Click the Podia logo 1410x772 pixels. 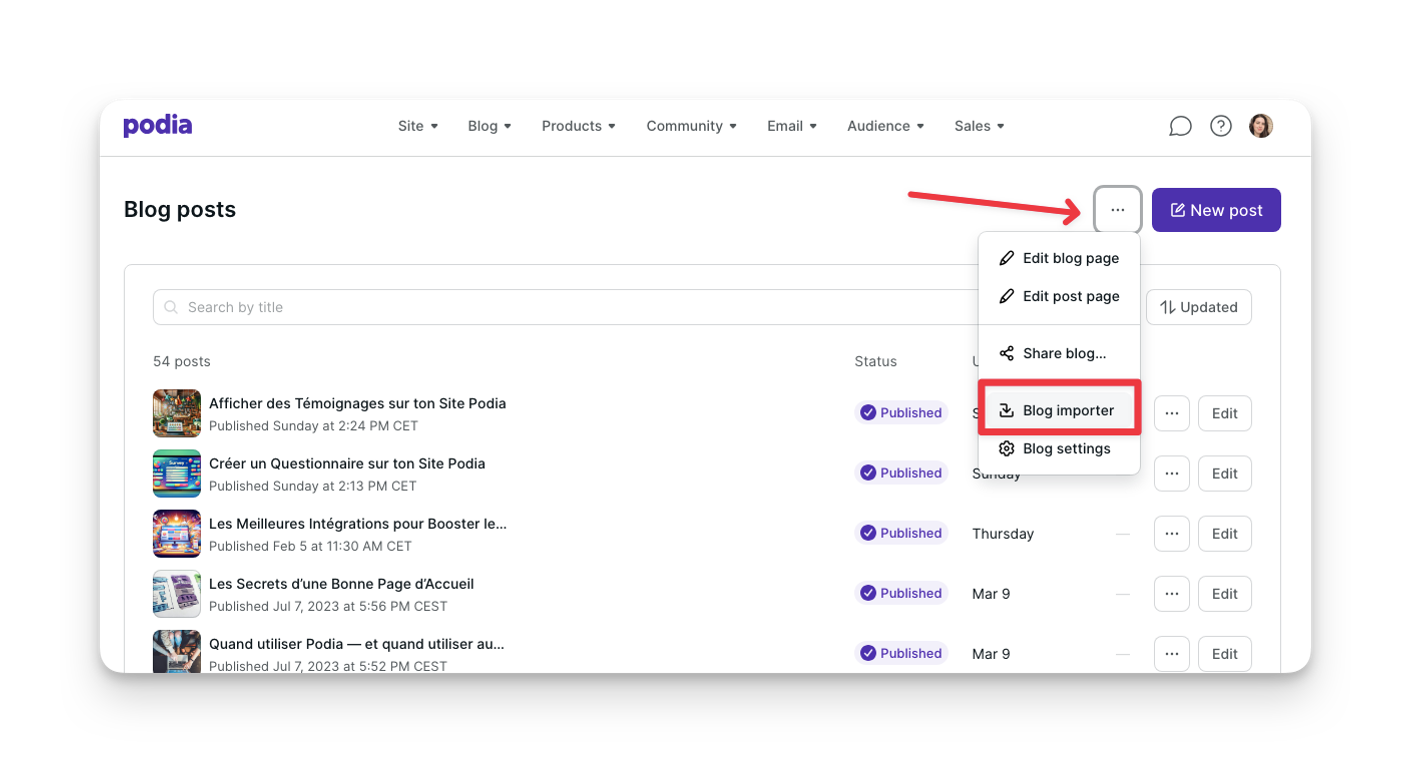click(157, 126)
